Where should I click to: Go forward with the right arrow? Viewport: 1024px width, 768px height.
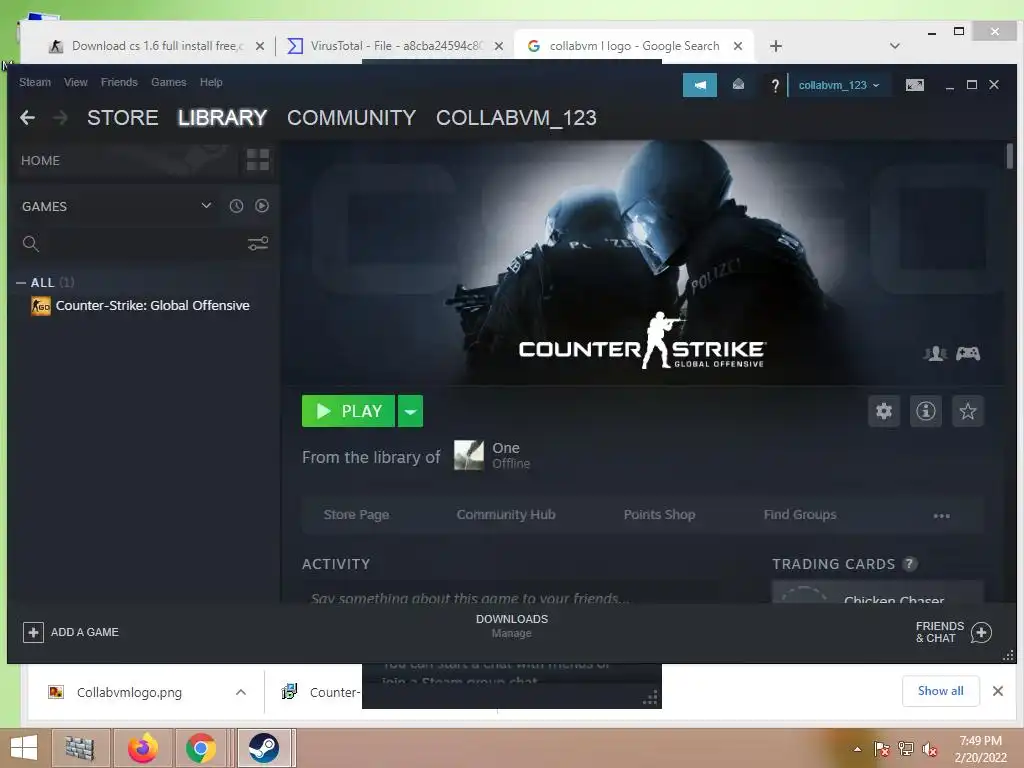[x=60, y=118]
